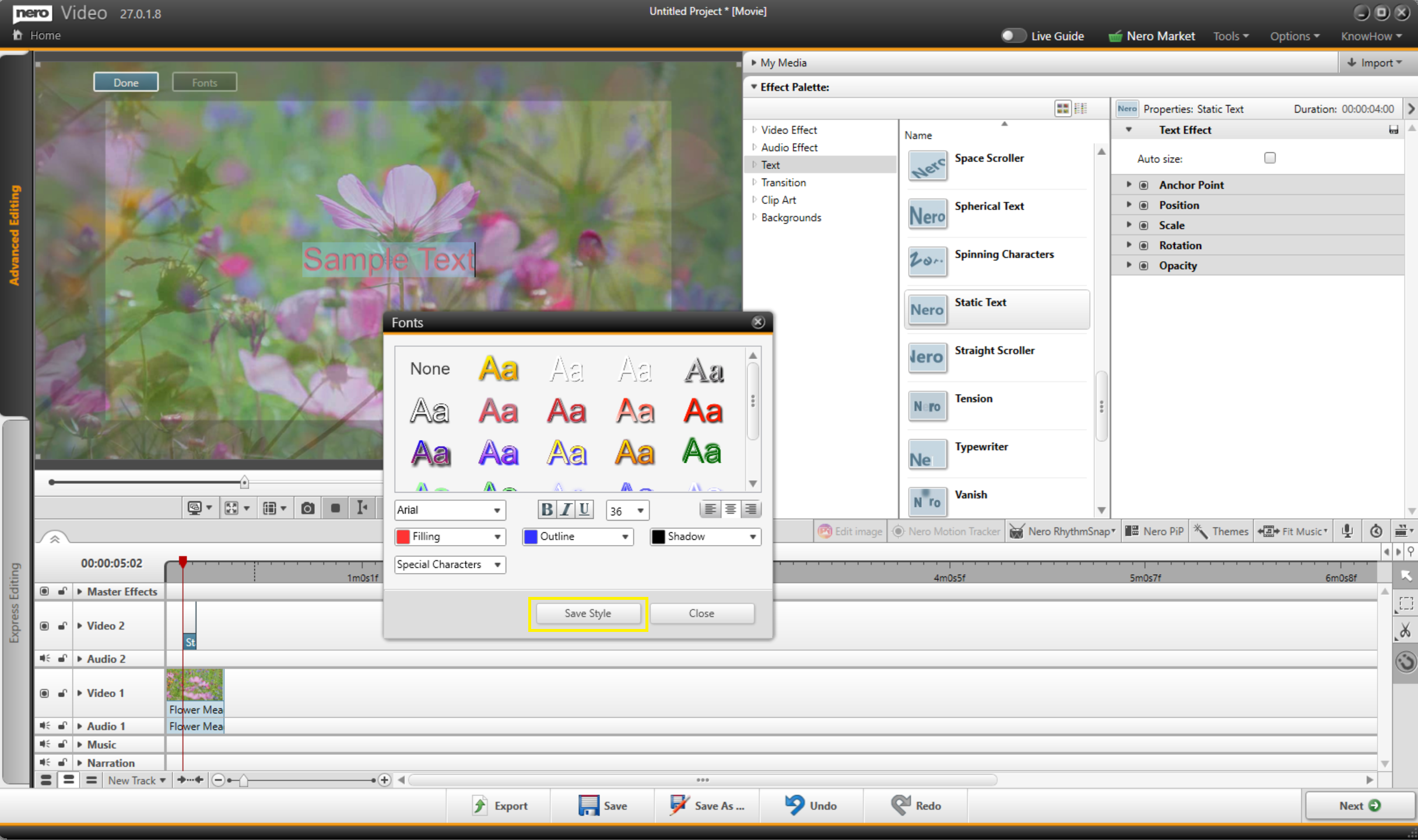Click the Save Style button

pyautogui.click(x=587, y=613)
